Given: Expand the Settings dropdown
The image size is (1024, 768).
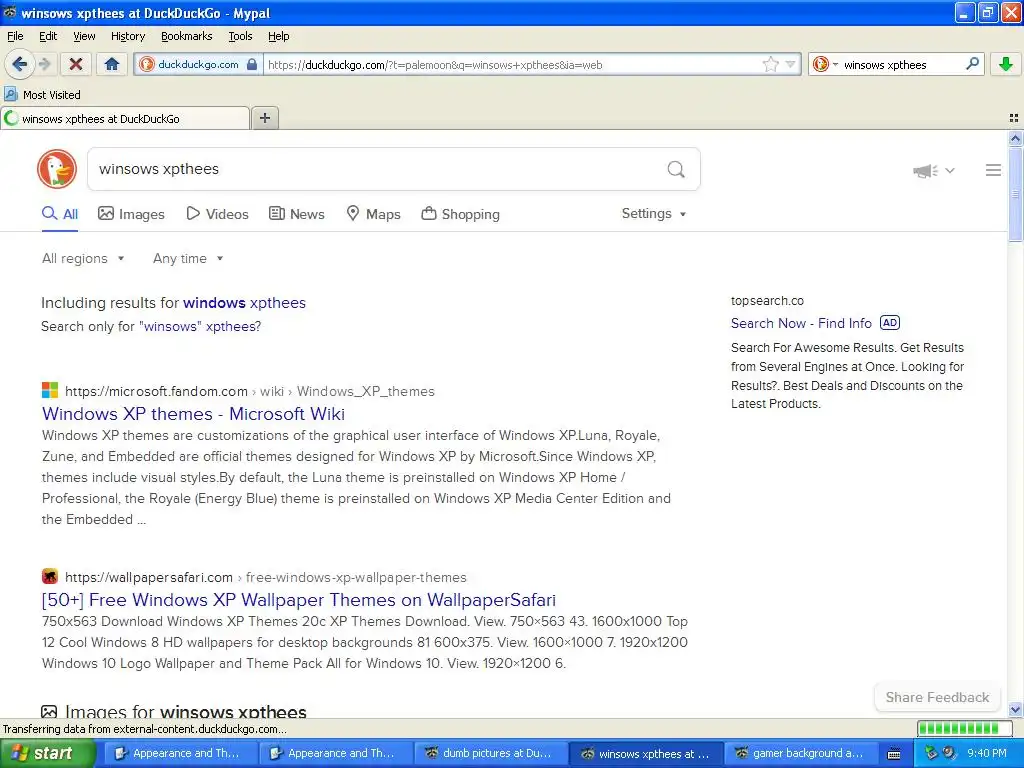Looking at the screenshot, I should click(x=654, y=214).
